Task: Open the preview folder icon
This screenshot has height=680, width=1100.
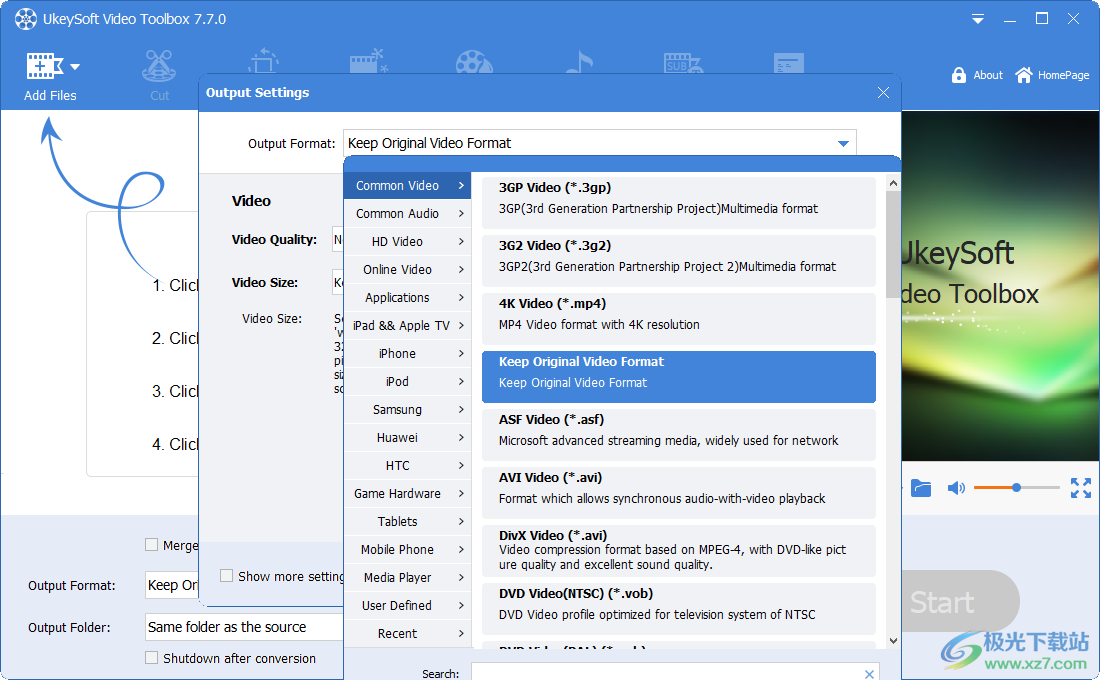Action: (921, 487)
